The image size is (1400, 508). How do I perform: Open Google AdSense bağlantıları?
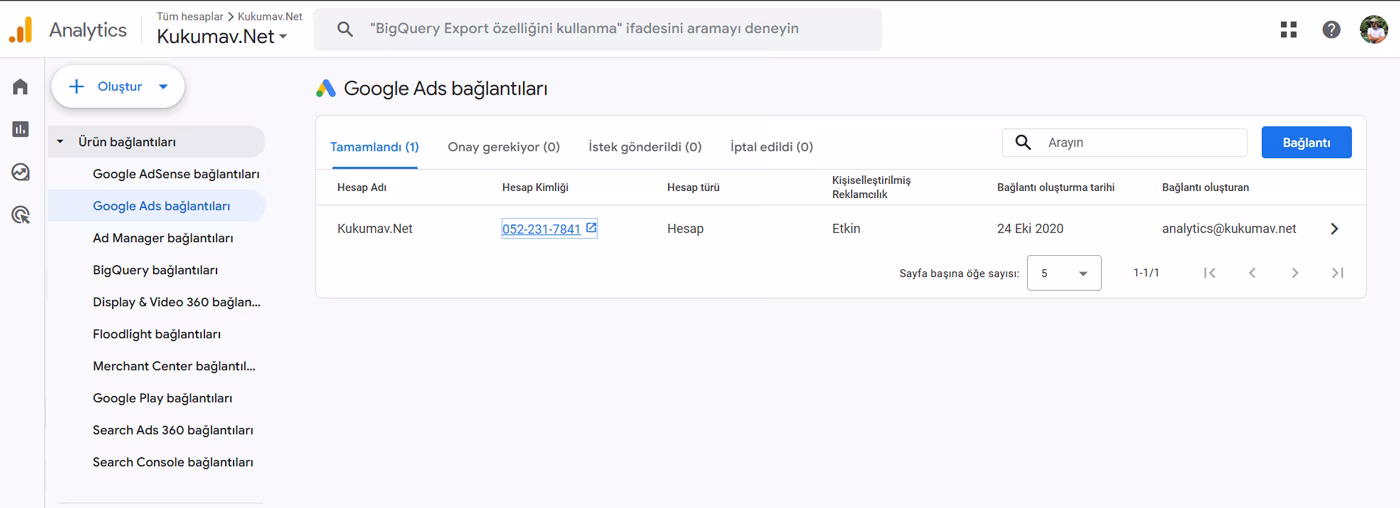[176, 174]
